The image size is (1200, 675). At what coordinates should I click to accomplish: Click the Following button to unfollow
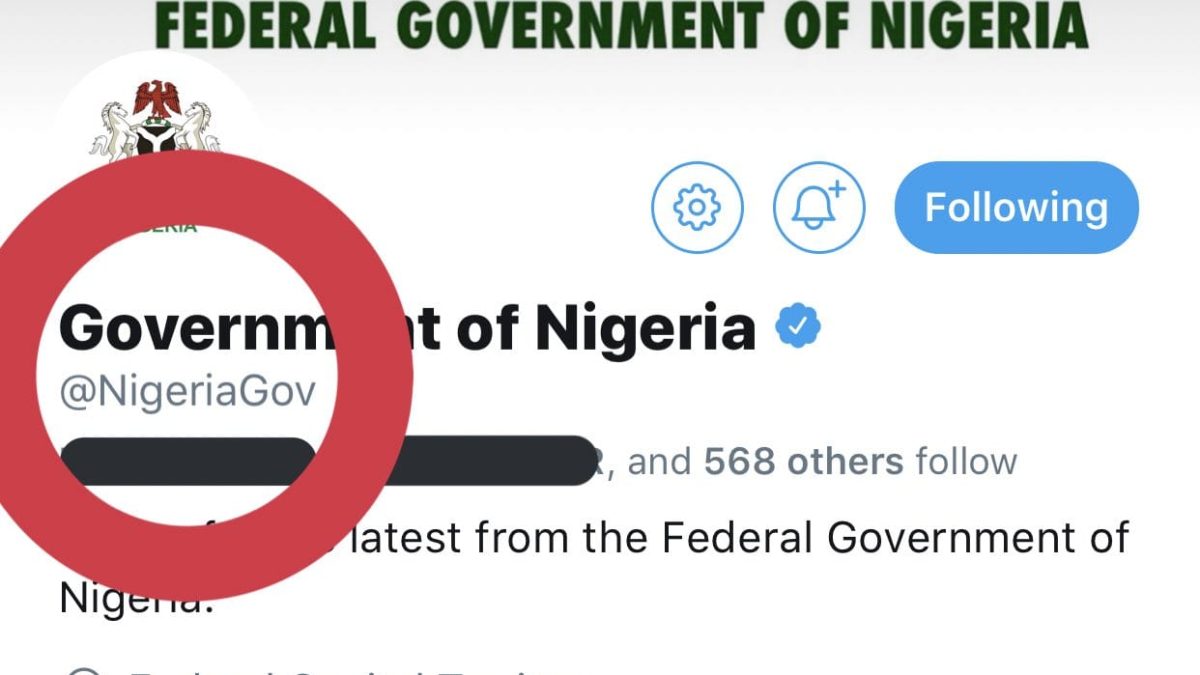(x=1016, y=207)
